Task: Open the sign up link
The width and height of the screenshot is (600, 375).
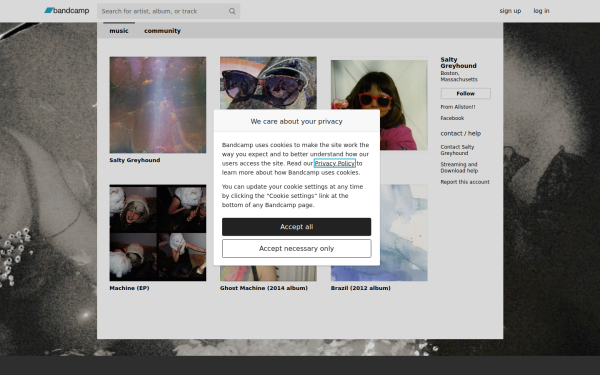Action: [510, 11]
